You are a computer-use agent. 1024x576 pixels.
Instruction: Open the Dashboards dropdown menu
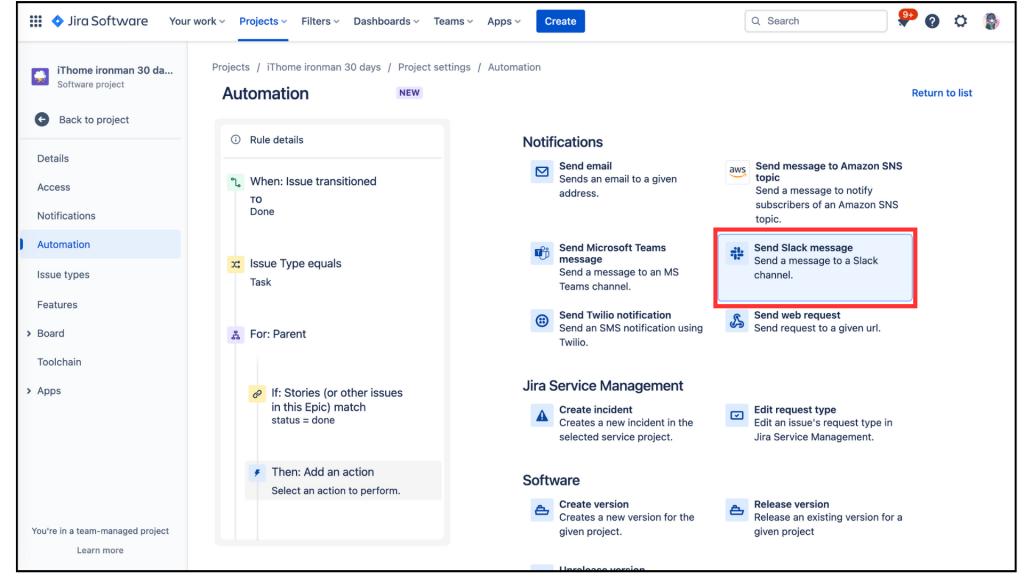tap(386, 21)
